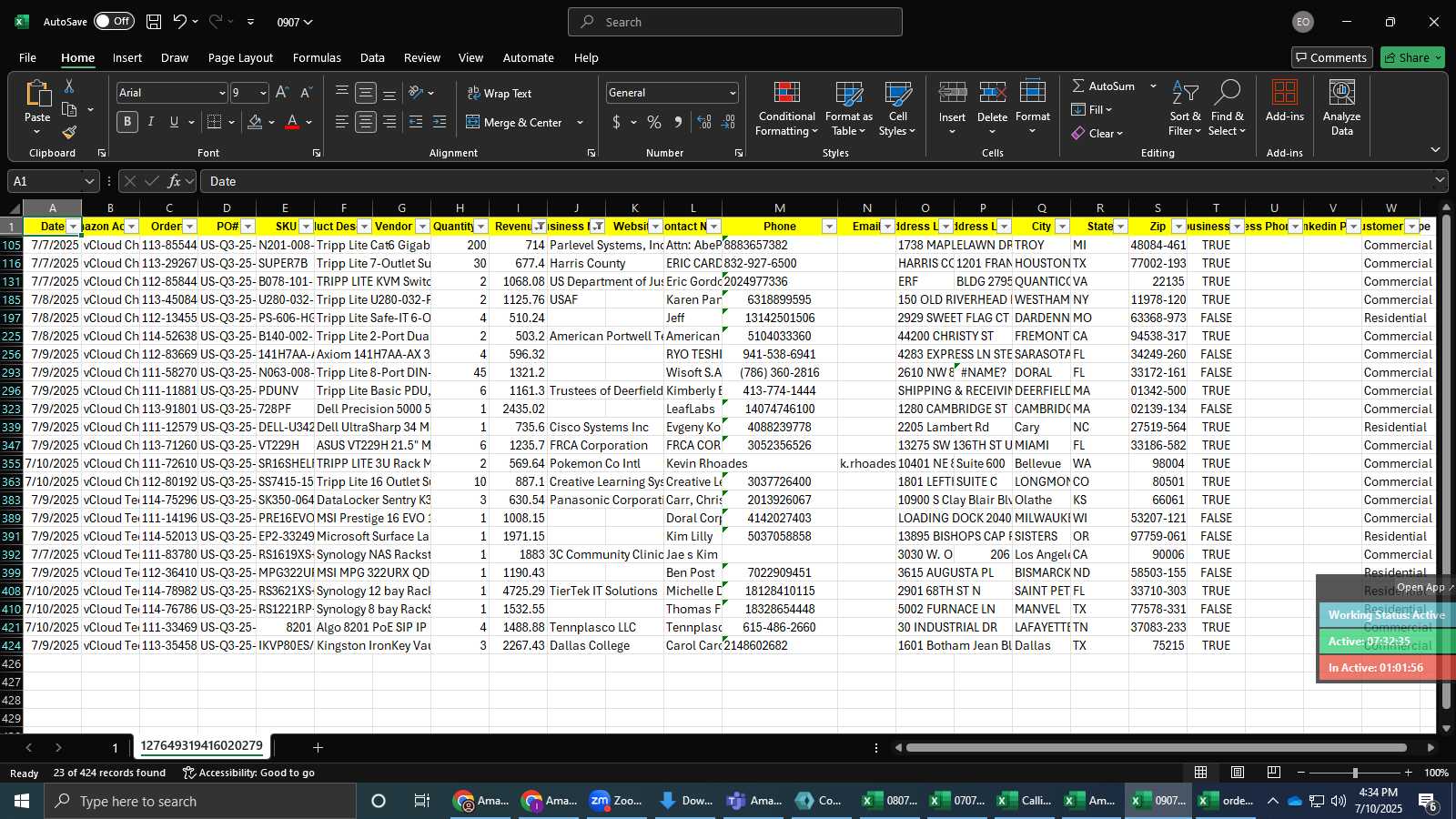This screenshot has width=1456, height=819.
Task: Open the Vendor column filter dropdown
Action: click(x=422, y=227)
